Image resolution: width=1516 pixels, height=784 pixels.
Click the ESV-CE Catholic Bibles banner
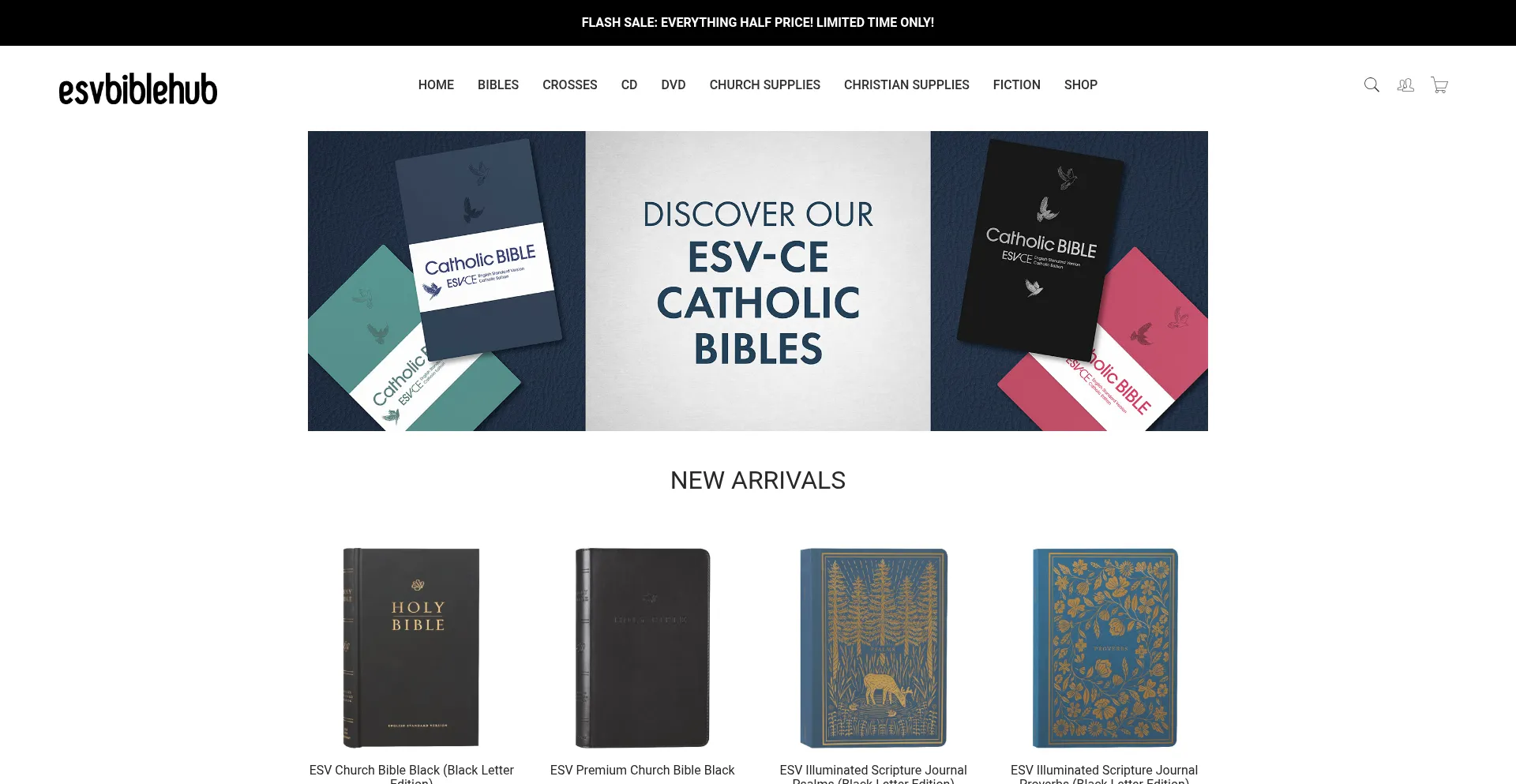758,281
